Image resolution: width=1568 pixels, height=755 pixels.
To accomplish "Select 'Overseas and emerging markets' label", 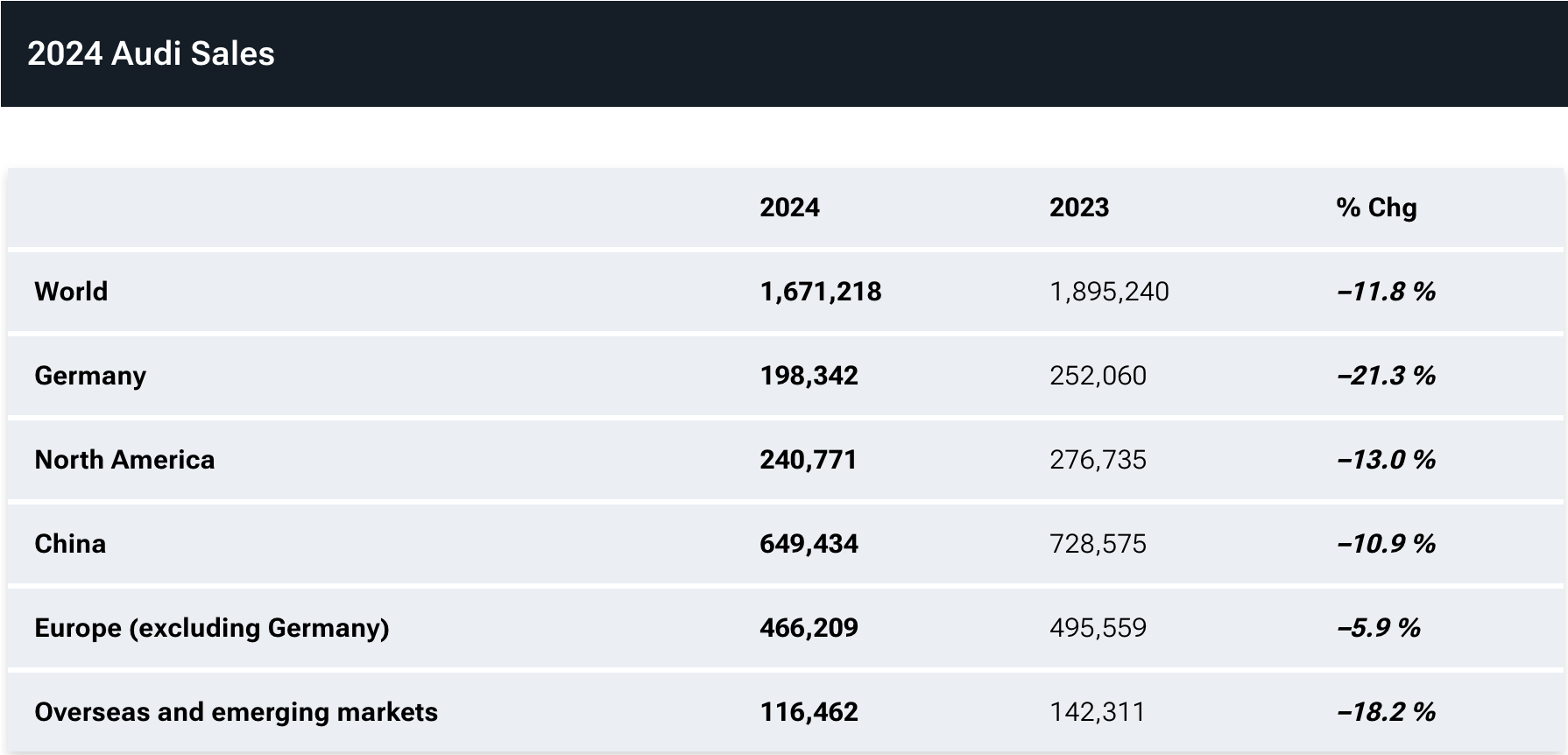I will (x=236, y=712).
